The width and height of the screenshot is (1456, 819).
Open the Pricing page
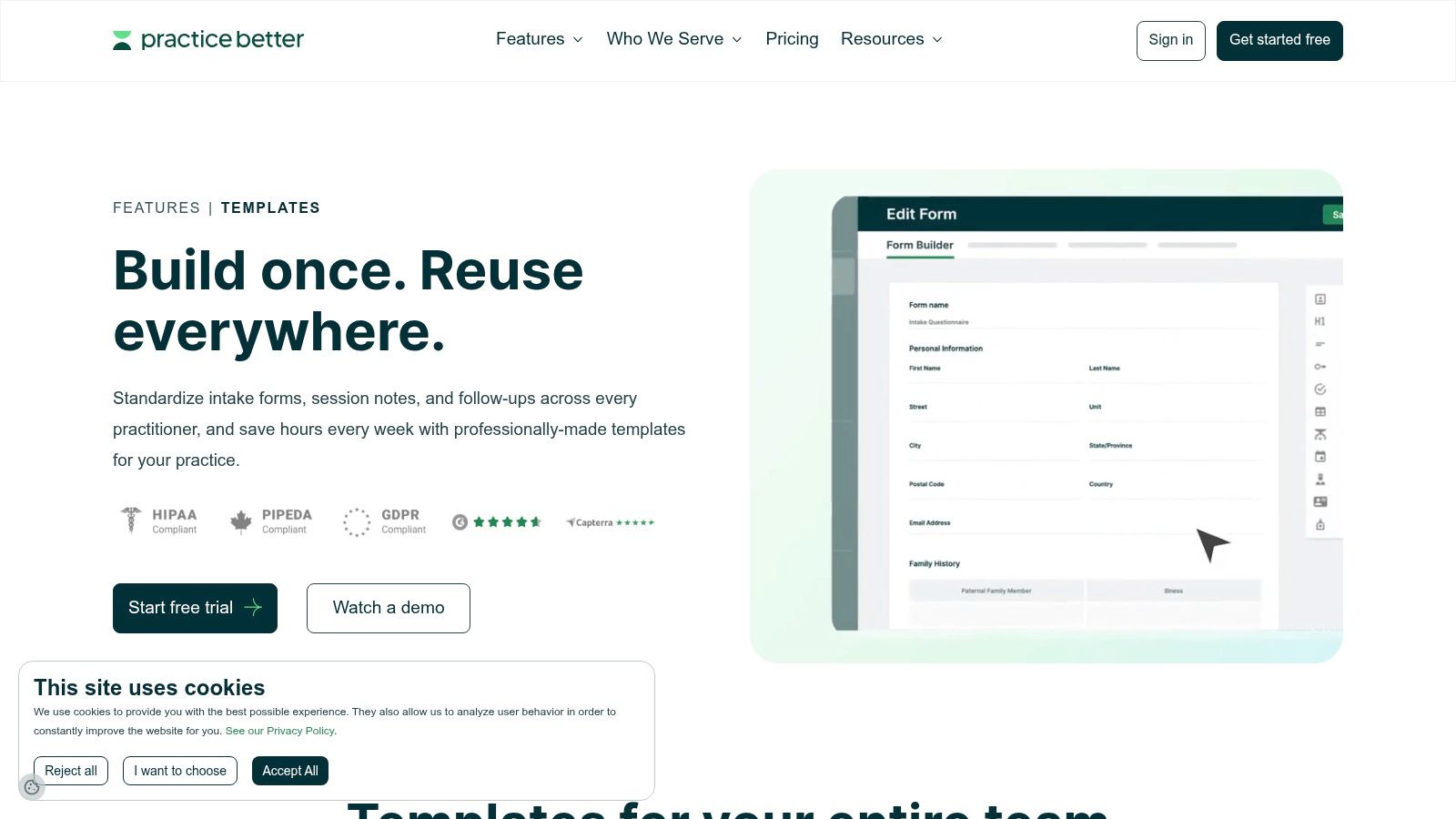[792, 39]
